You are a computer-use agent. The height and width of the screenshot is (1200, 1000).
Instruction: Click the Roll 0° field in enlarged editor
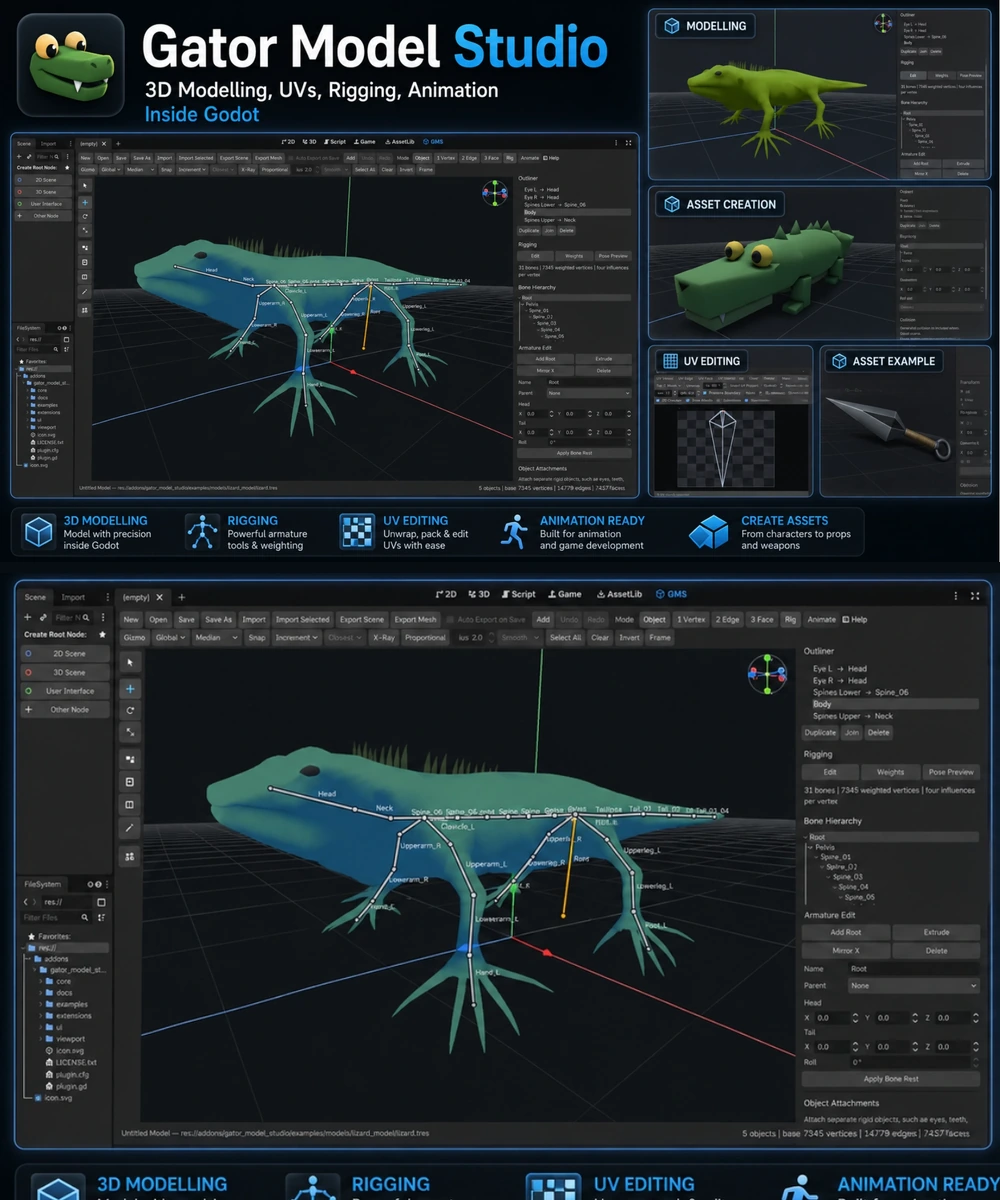[x=912, y=1062]
